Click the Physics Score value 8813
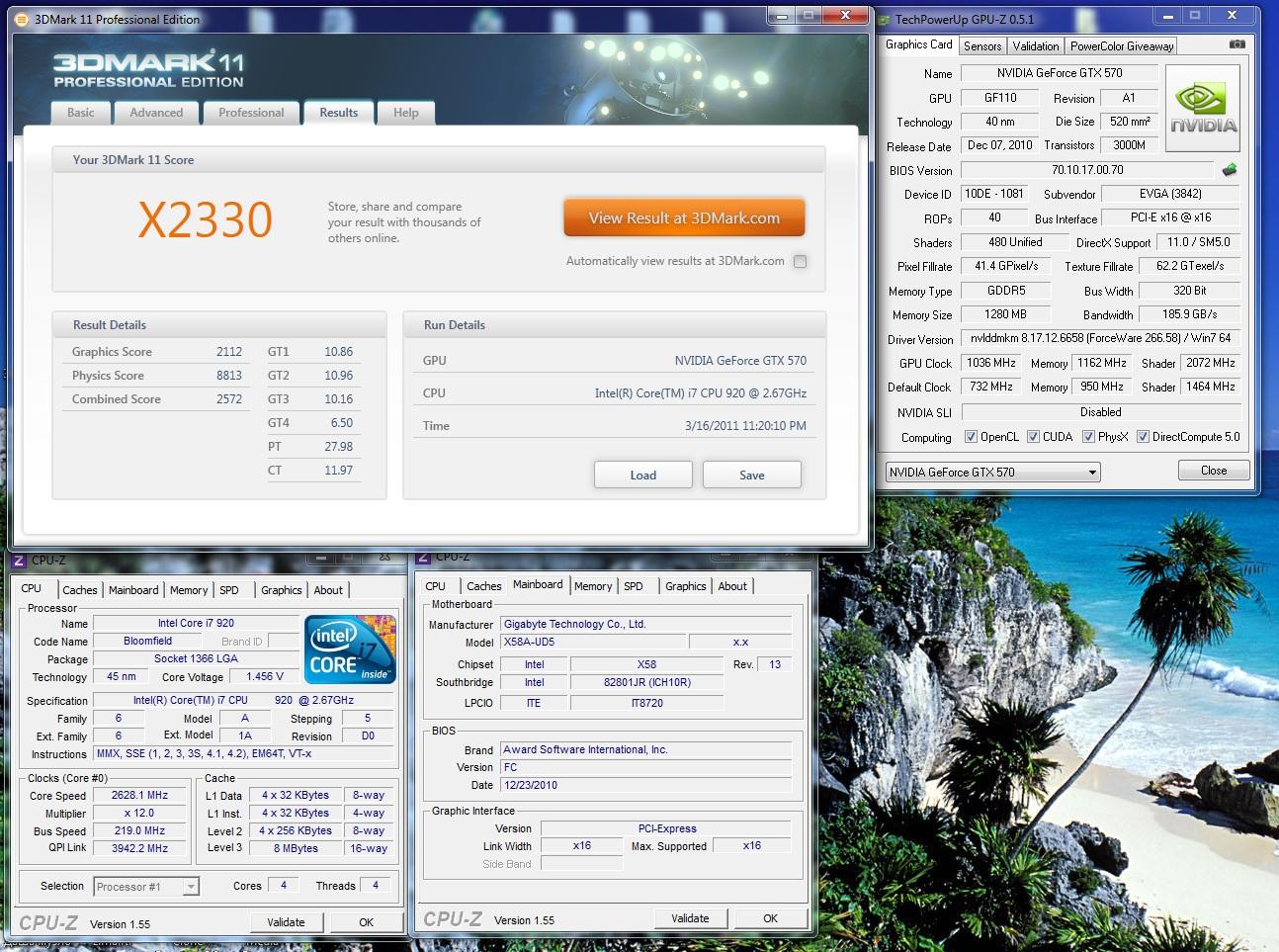The height and width of the screenshot is (952, 1279). 228,376
